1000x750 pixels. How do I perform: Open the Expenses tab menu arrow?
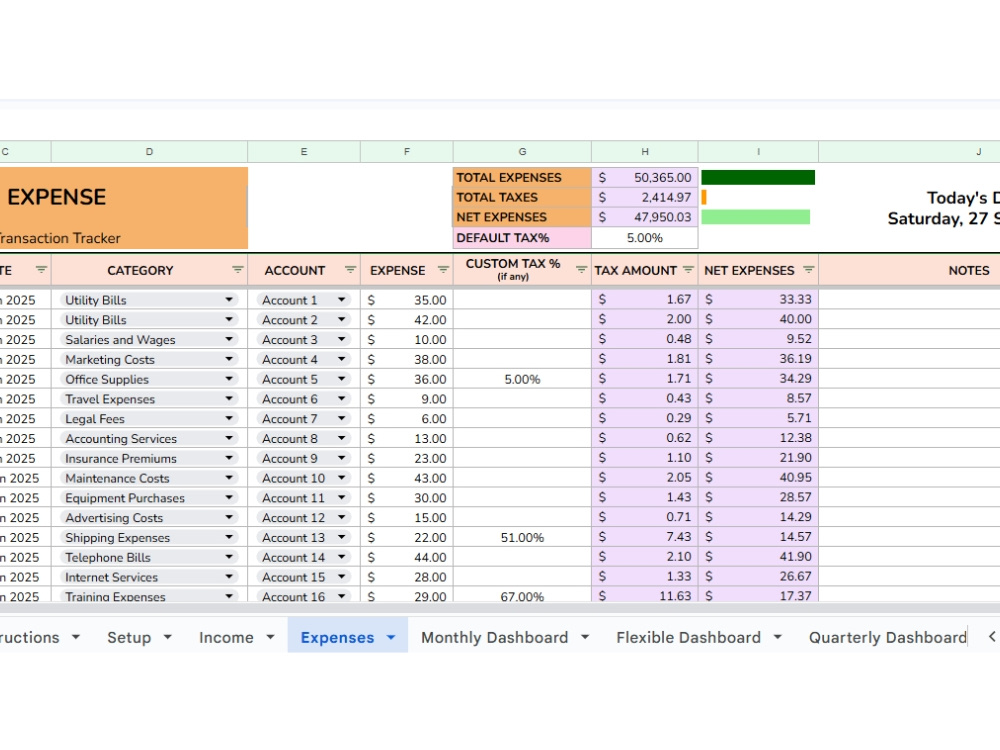391,637
